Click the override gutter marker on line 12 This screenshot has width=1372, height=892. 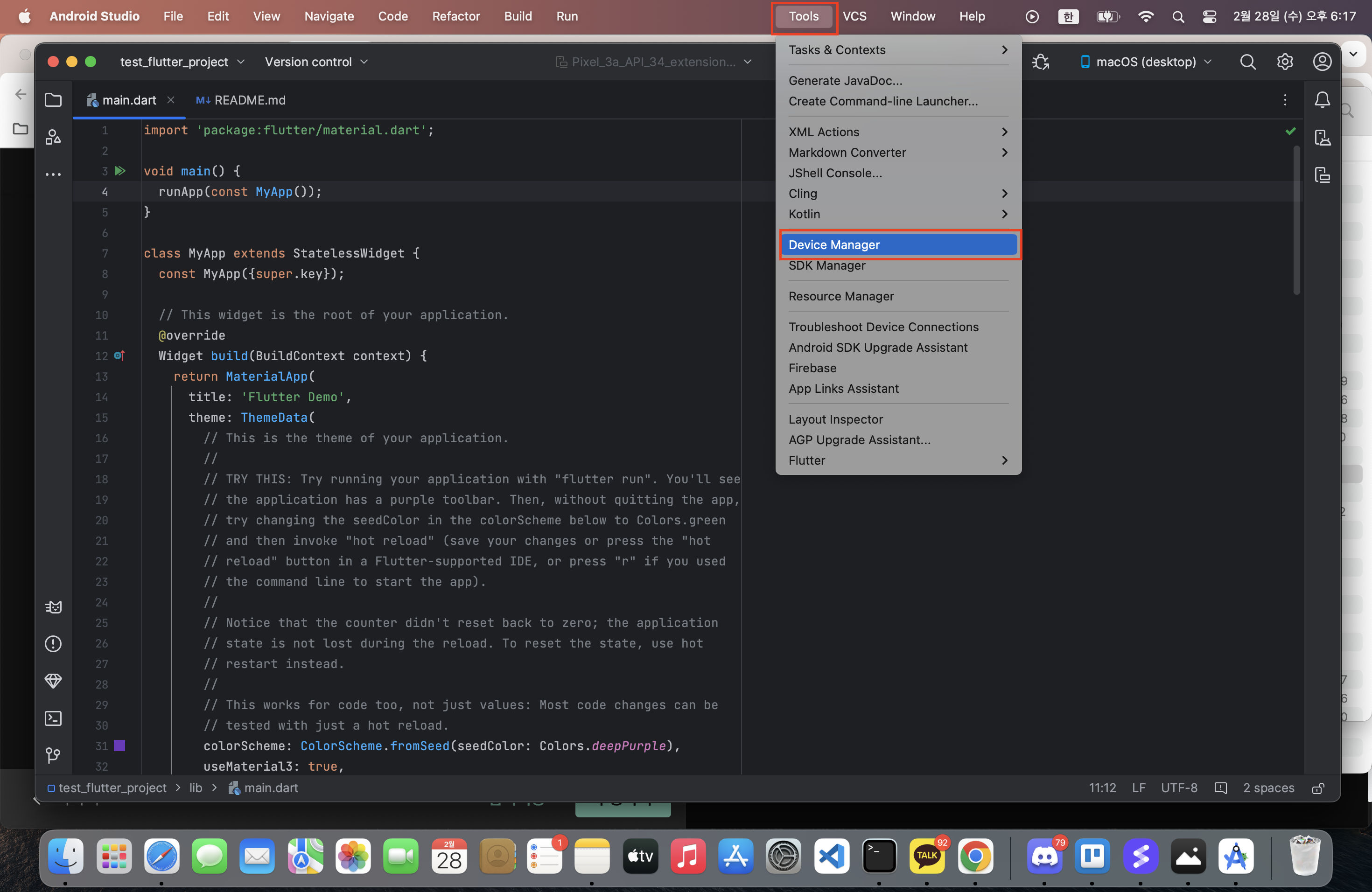119,356
